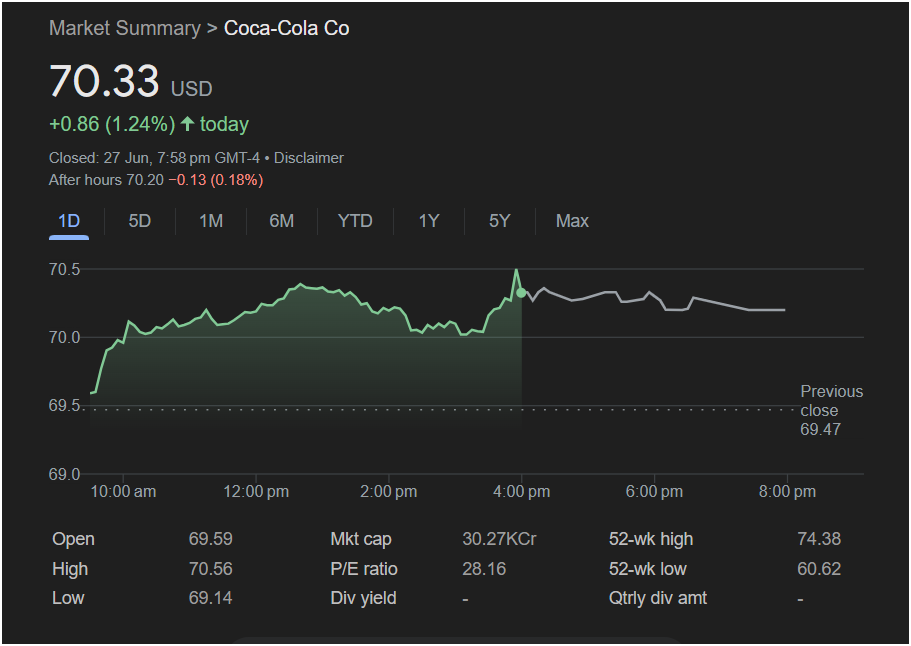Click the Closed: 27 Jun timestamp text
911x646 pixels.
155,158
